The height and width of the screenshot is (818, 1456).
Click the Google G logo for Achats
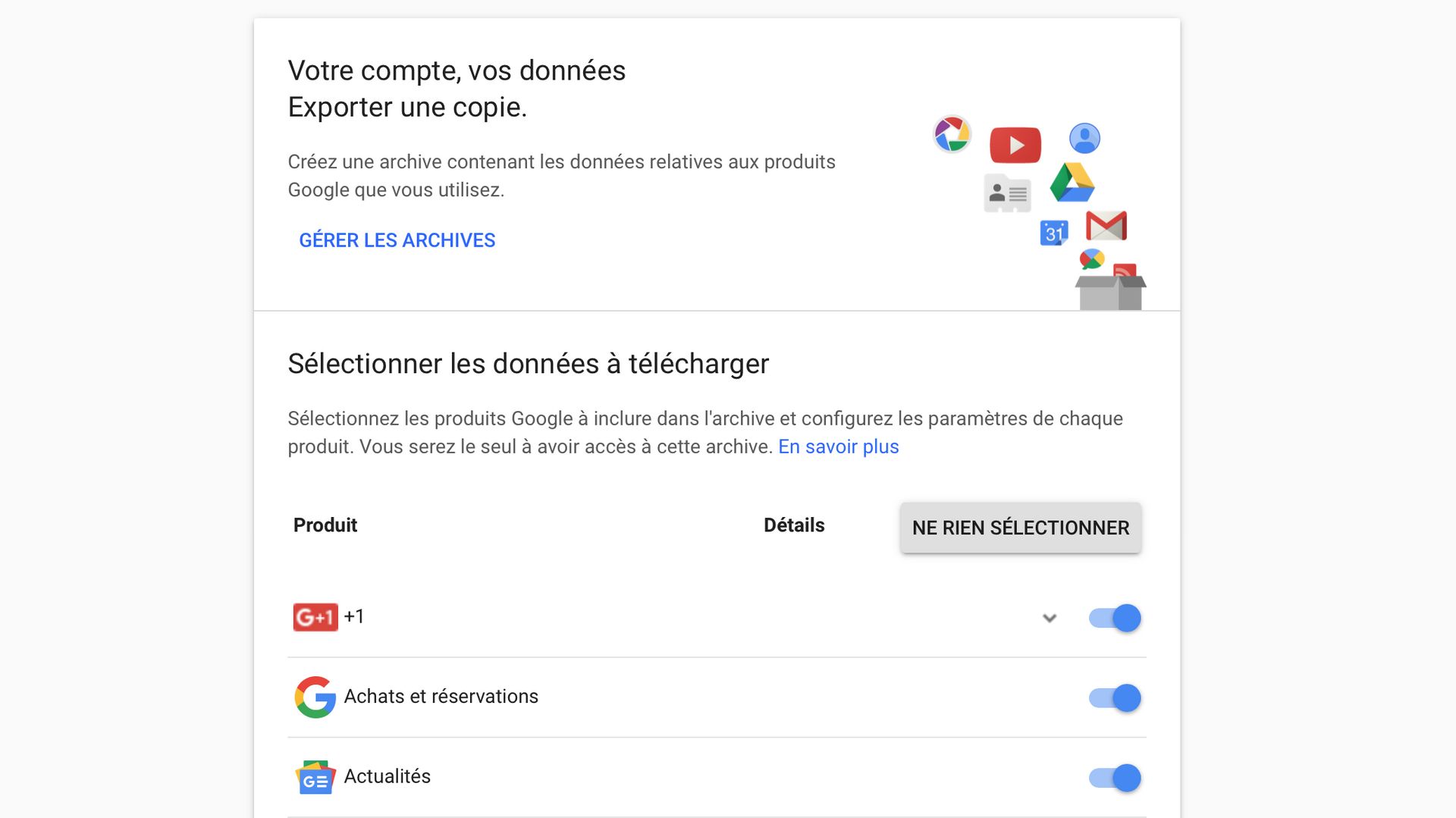point(315,697)
